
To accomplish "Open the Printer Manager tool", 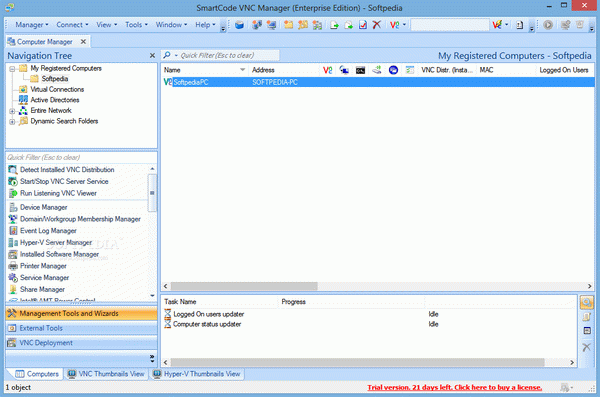I will (43, 266).
